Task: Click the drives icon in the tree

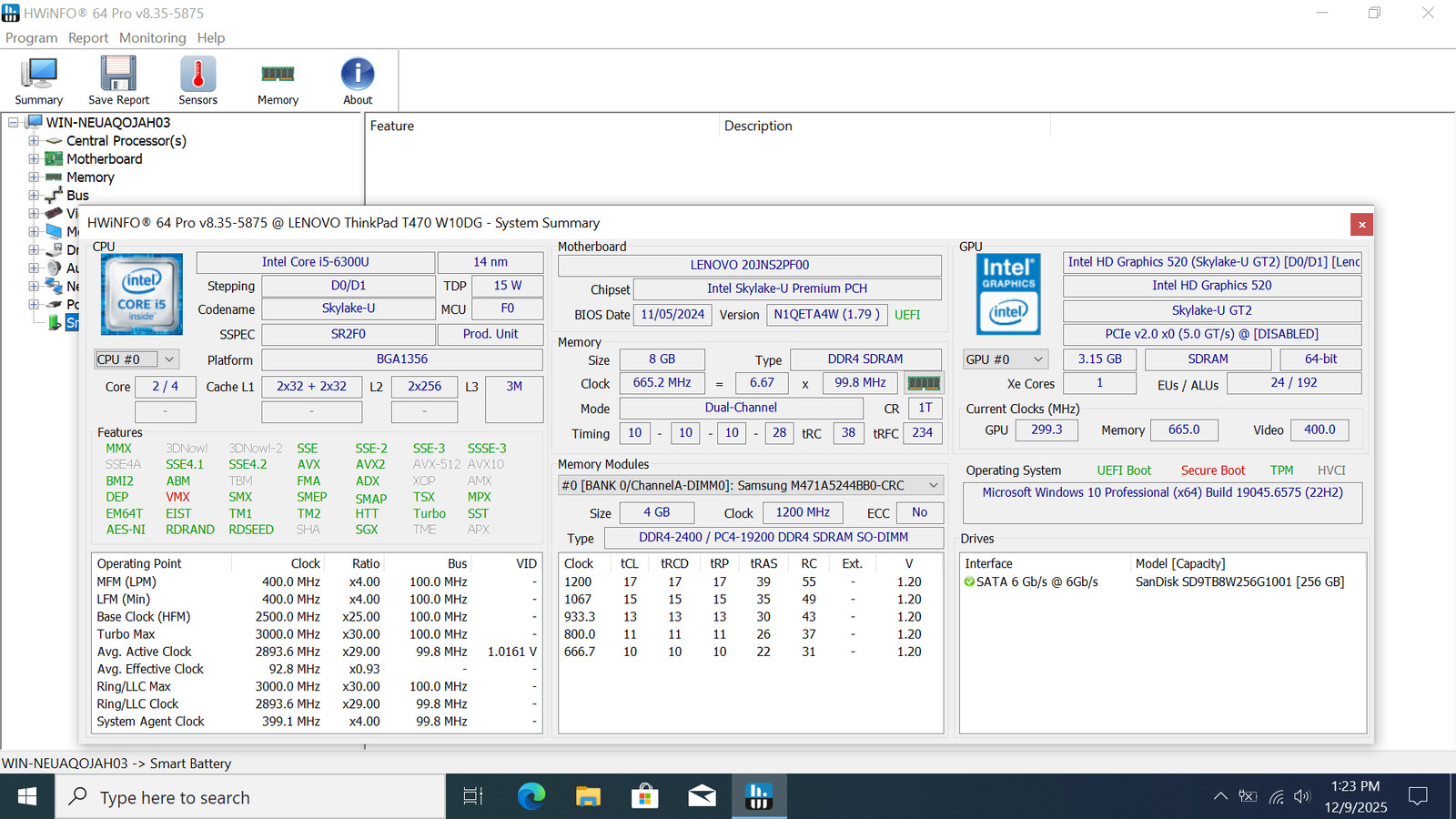Action: tap(54, 250)
